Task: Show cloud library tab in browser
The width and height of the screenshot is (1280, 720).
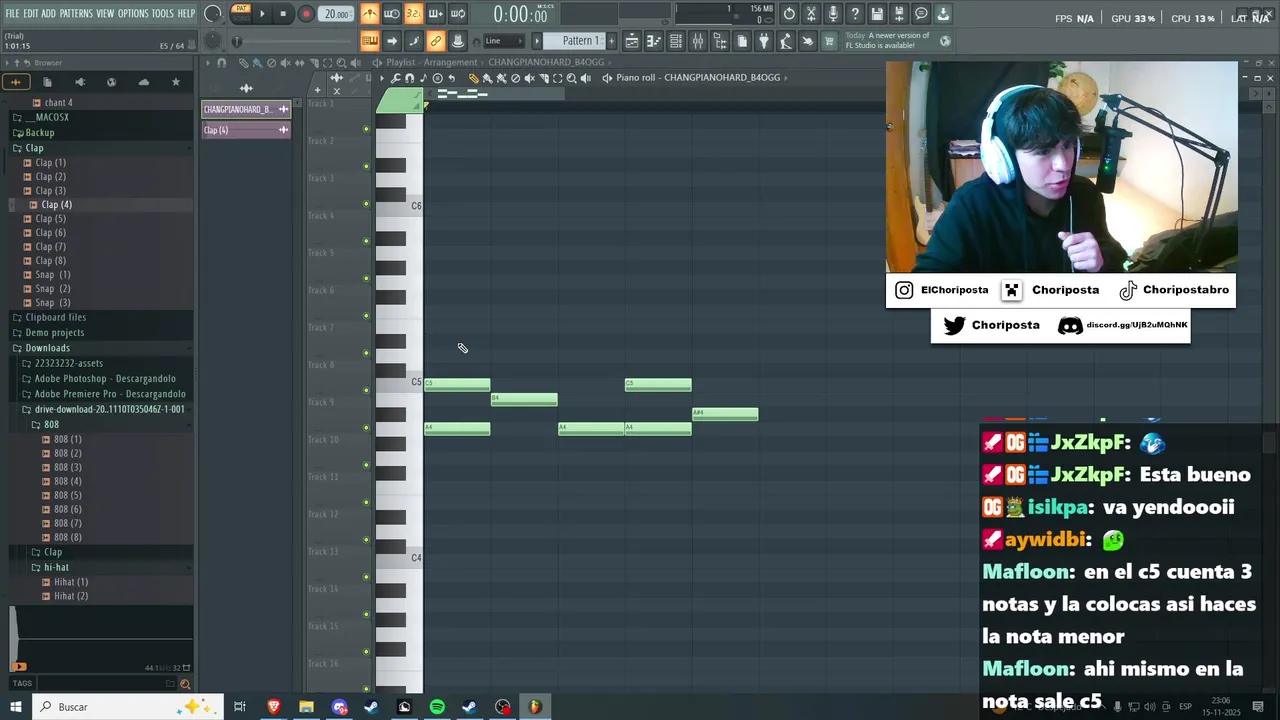Action: pos(144,82)
